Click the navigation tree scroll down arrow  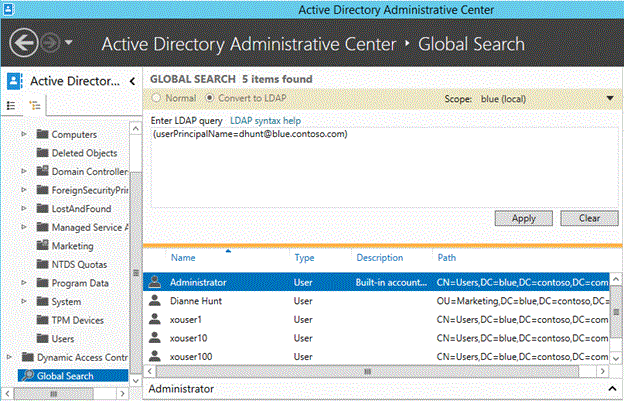136,381
